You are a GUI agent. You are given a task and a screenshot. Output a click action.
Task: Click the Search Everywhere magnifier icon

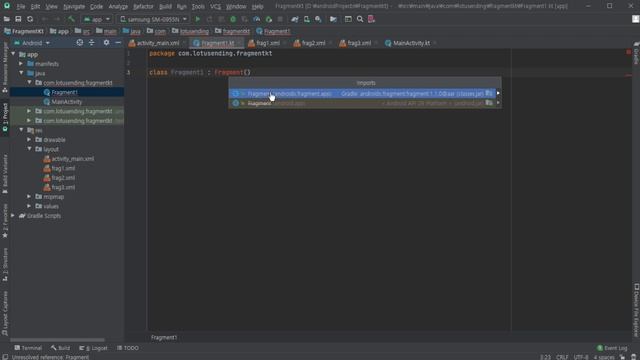(x=360, y=19)
